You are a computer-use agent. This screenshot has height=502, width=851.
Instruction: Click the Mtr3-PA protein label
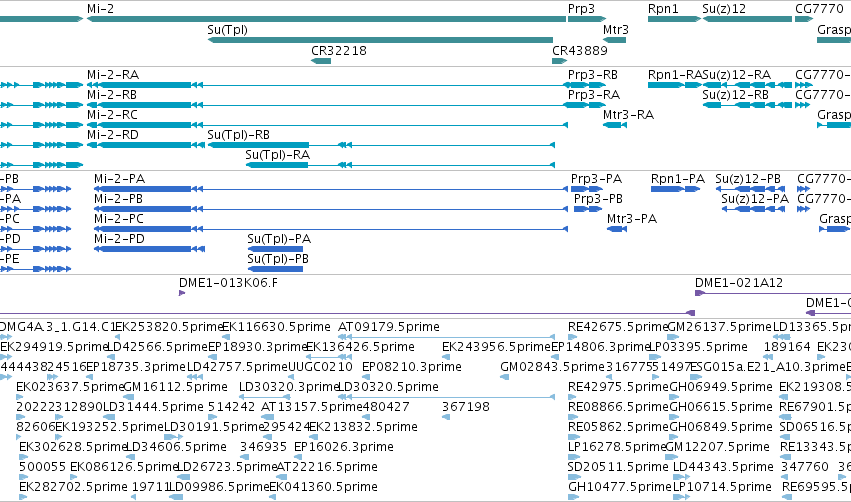[632, 219]
